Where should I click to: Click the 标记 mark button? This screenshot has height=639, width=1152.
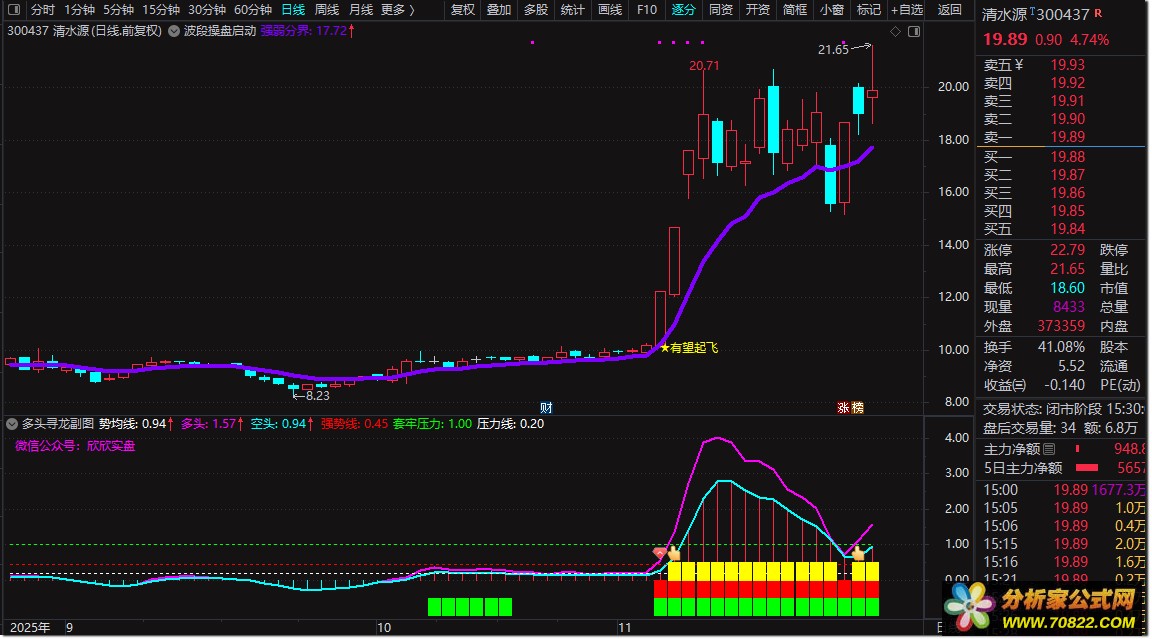pos(868,10)
